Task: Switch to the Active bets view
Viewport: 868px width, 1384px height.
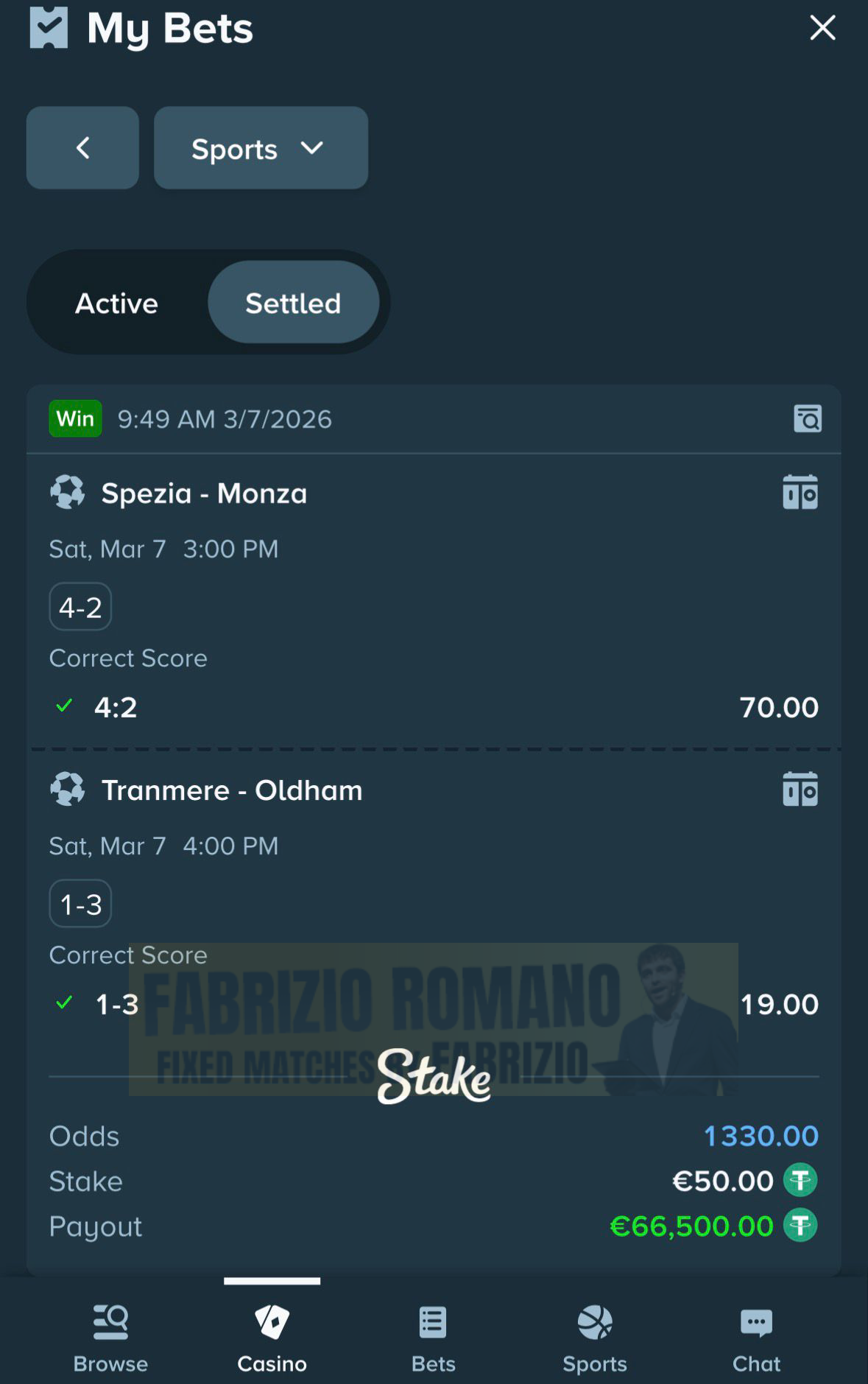Action: click(116, 302)
